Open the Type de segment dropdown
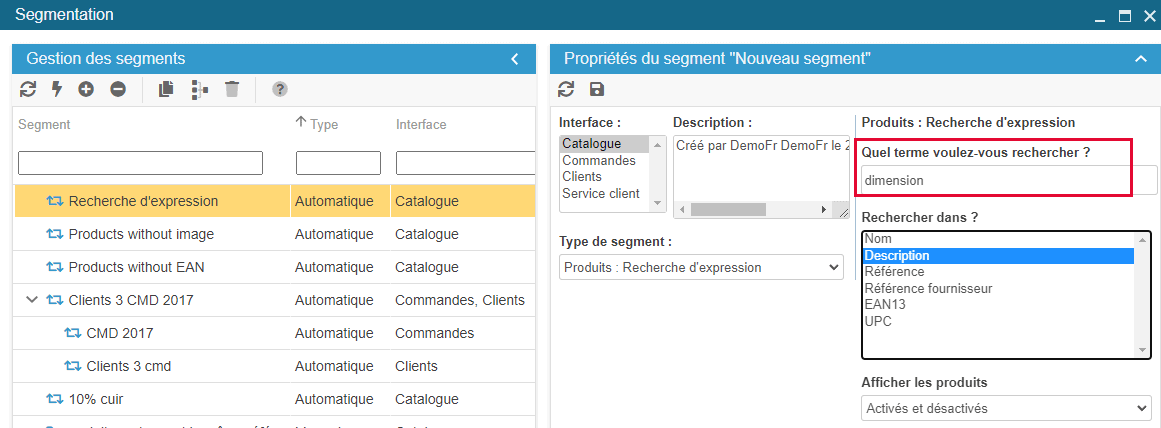 coord(700,267)
